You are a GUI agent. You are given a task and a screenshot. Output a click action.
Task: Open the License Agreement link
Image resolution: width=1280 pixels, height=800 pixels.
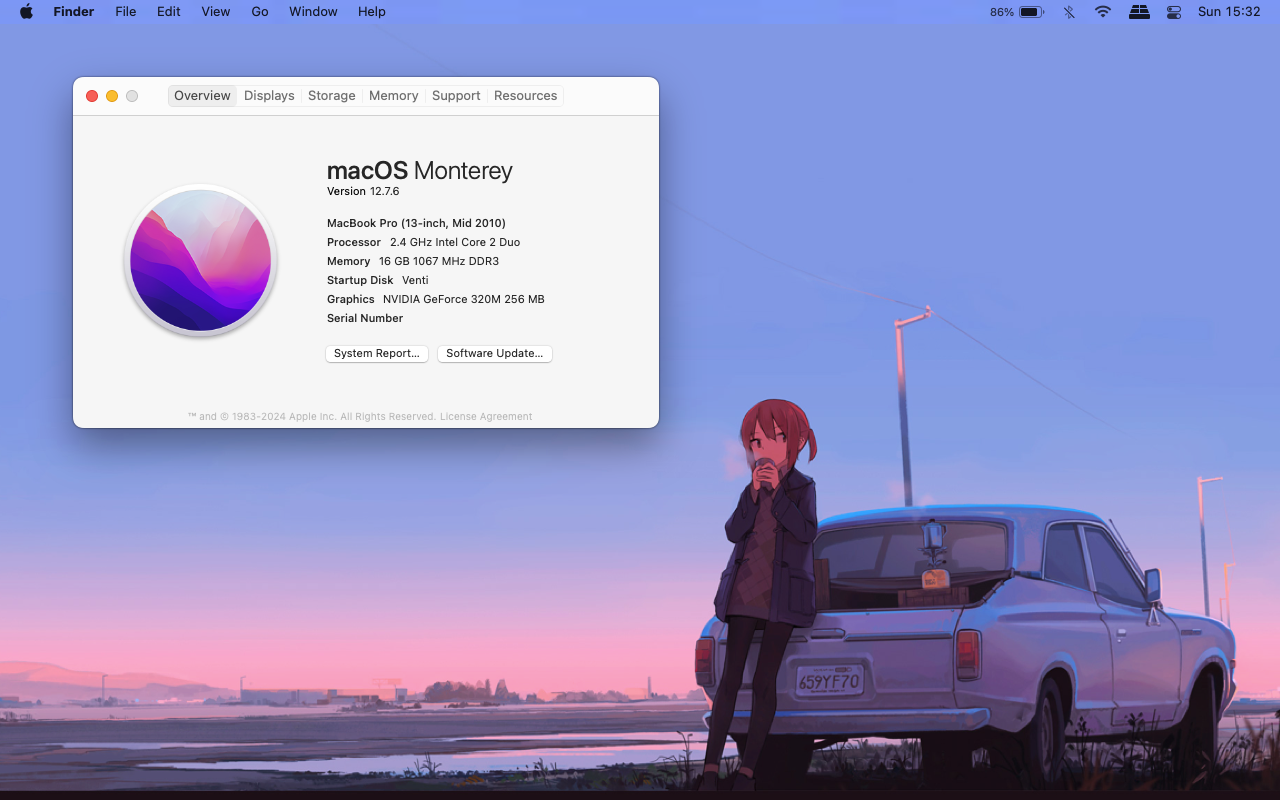(486, 417)
